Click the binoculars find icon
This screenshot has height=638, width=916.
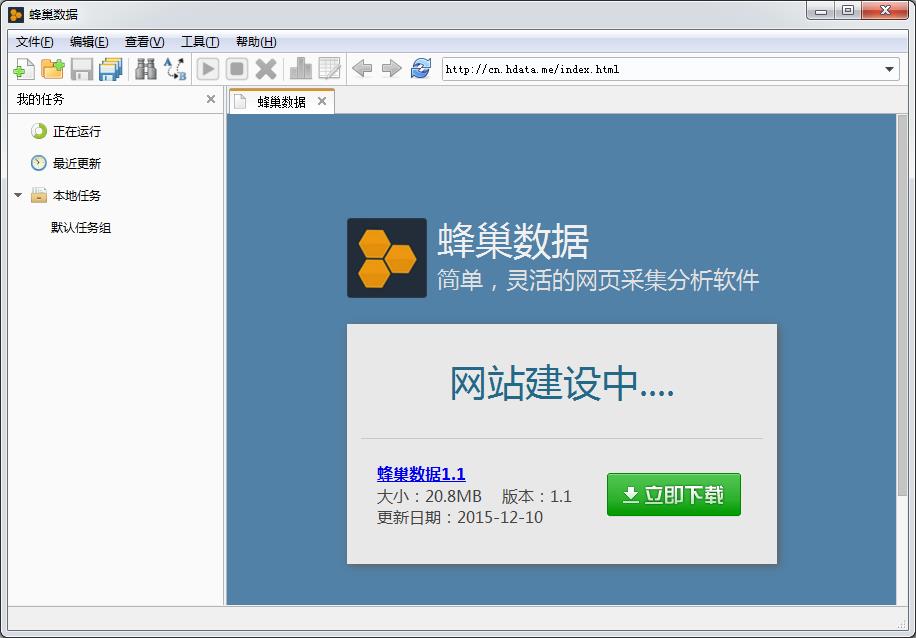[x=146, y=69]
